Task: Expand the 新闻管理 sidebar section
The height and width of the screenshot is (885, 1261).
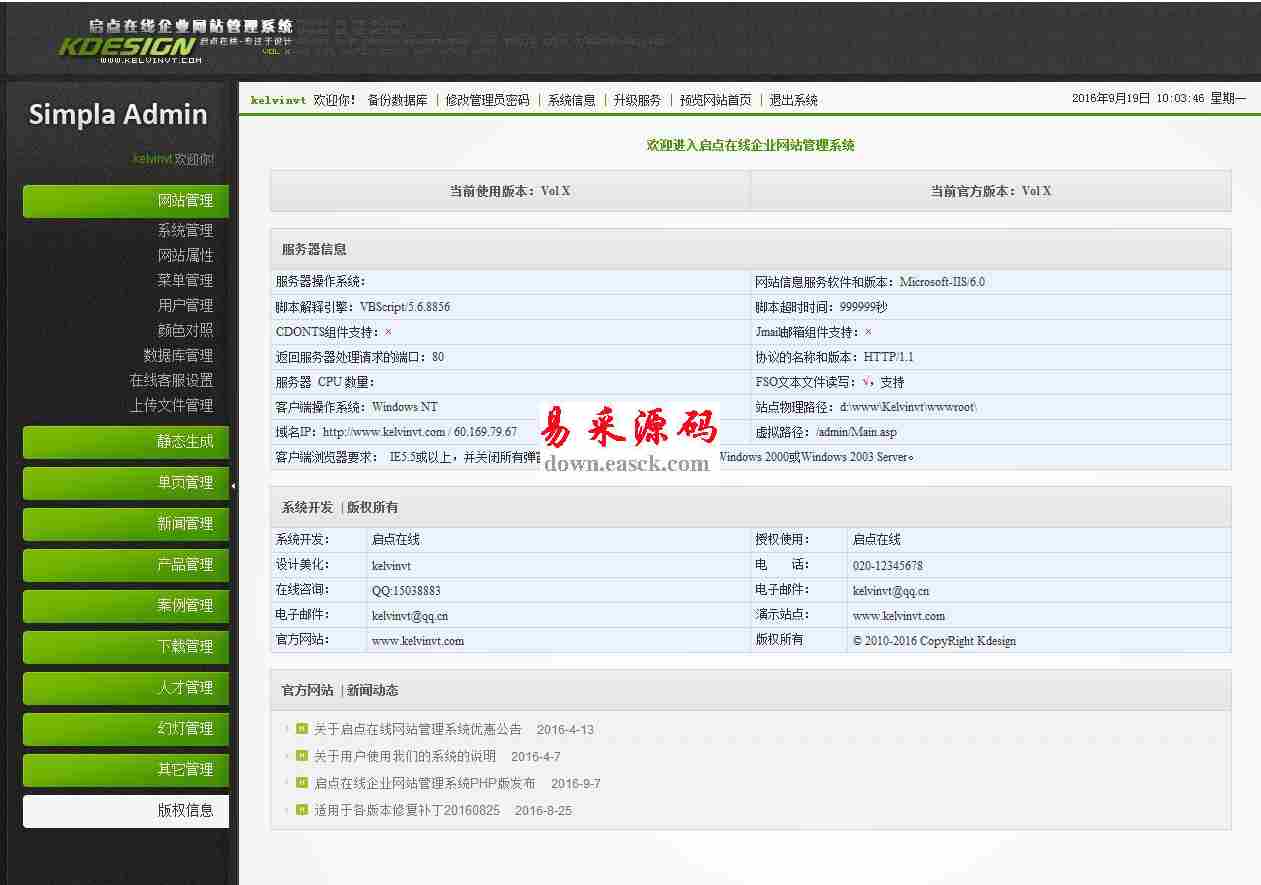Action: point(126,524)
